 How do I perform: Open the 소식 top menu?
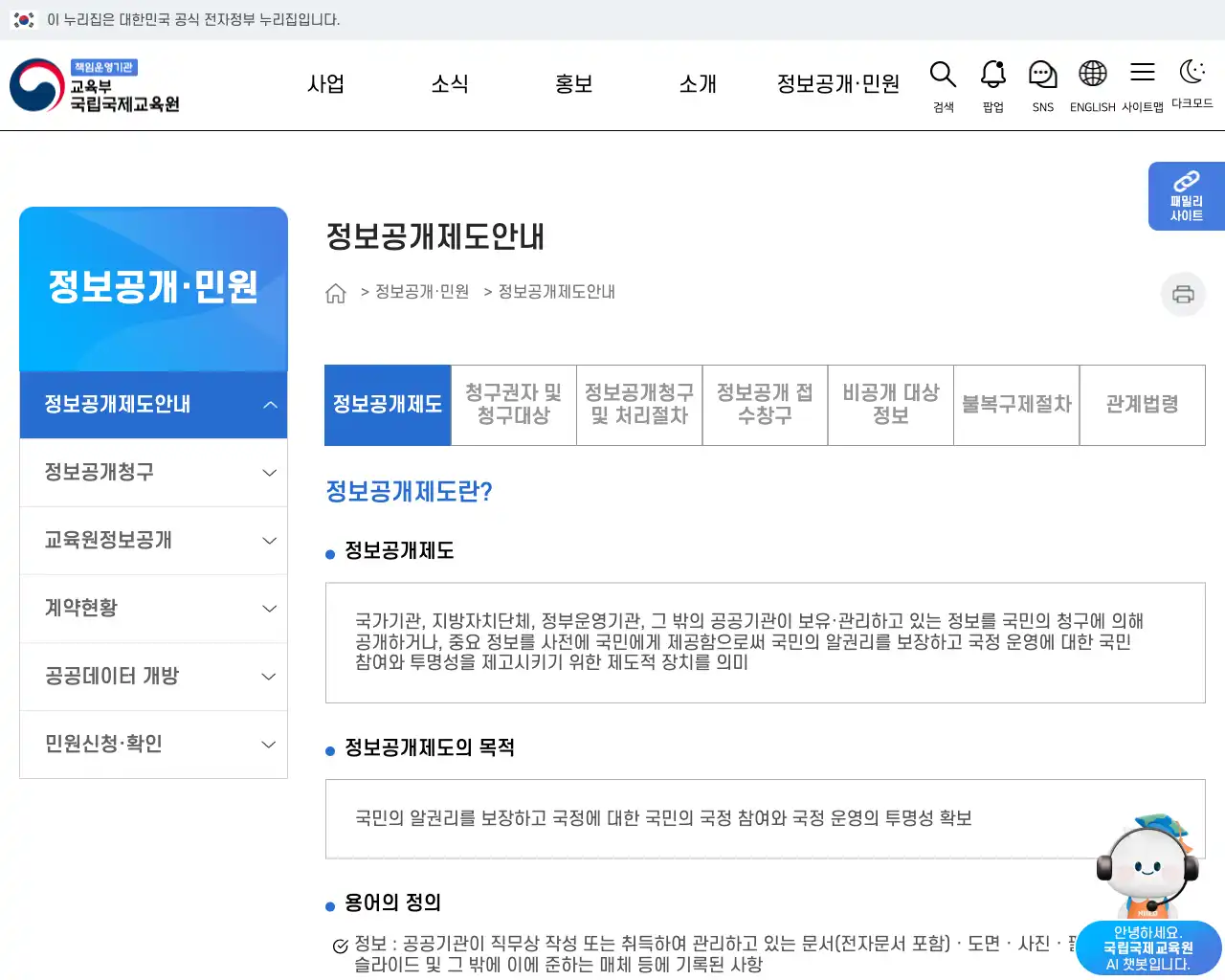click(x=450, y=84)
